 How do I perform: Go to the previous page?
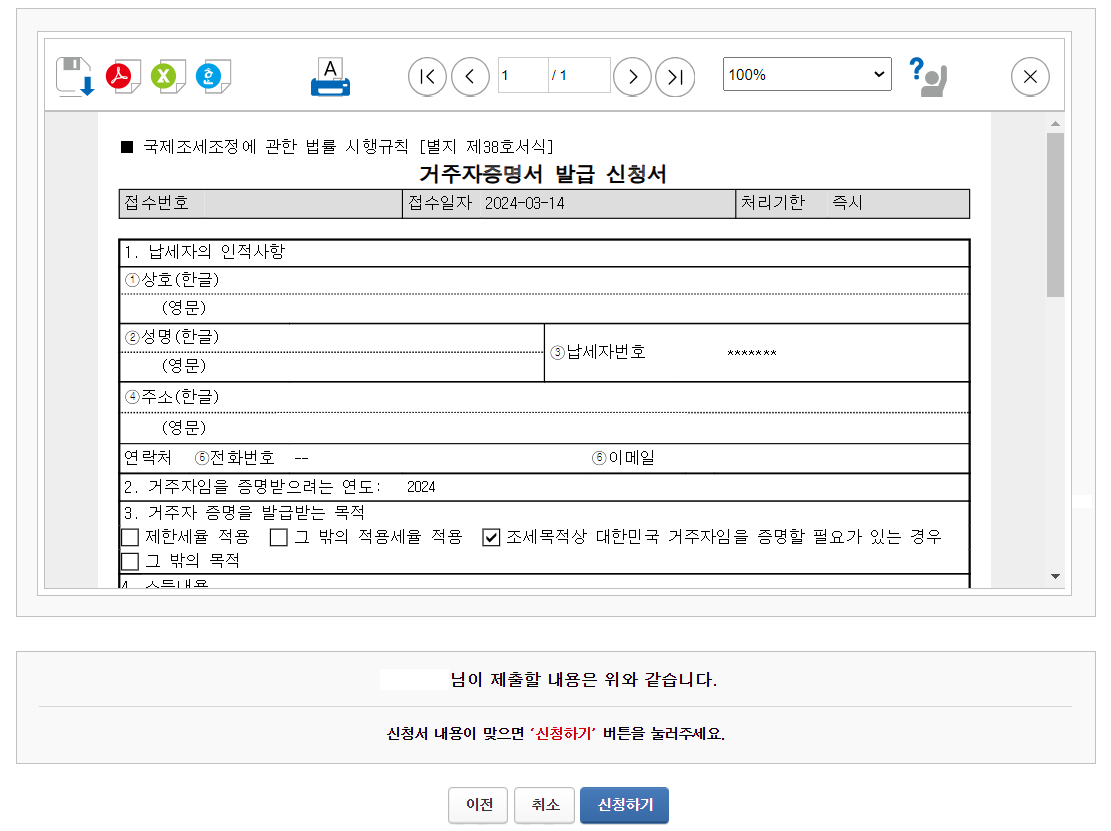(x=470, y=76)
